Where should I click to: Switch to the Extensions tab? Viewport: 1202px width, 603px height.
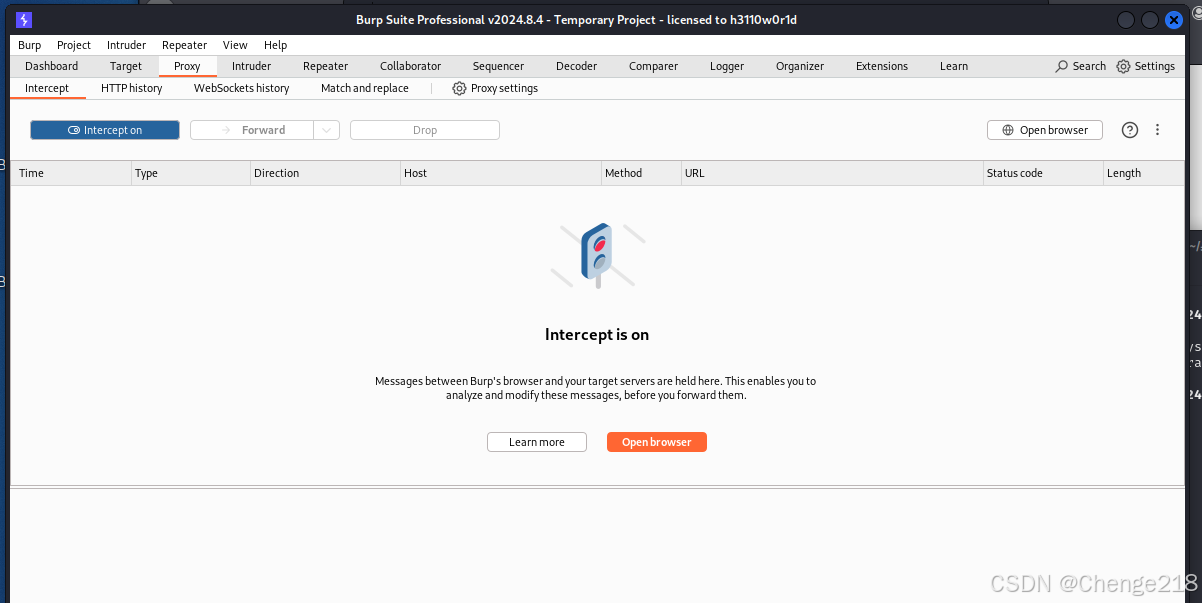(882, 66)
